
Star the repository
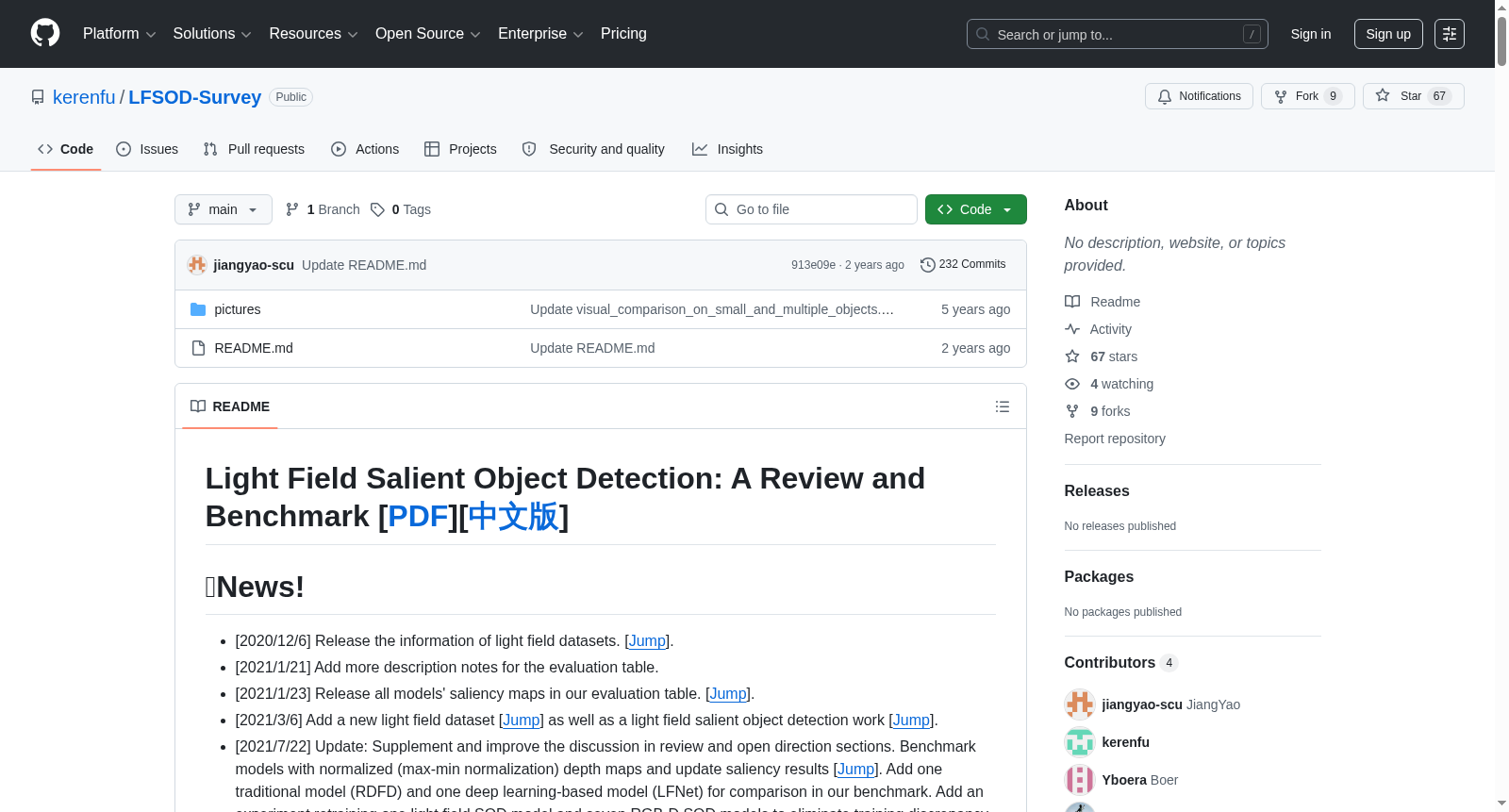click(x=1413, y=96)
